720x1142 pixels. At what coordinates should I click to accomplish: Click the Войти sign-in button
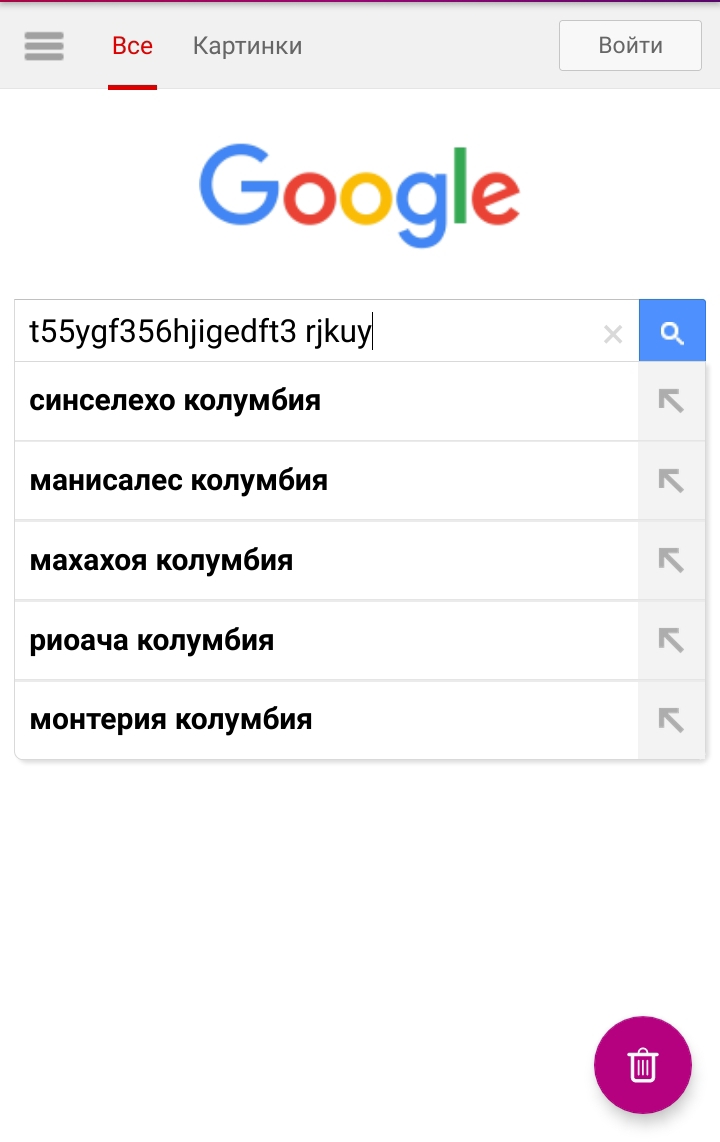[x=630, y=45]
